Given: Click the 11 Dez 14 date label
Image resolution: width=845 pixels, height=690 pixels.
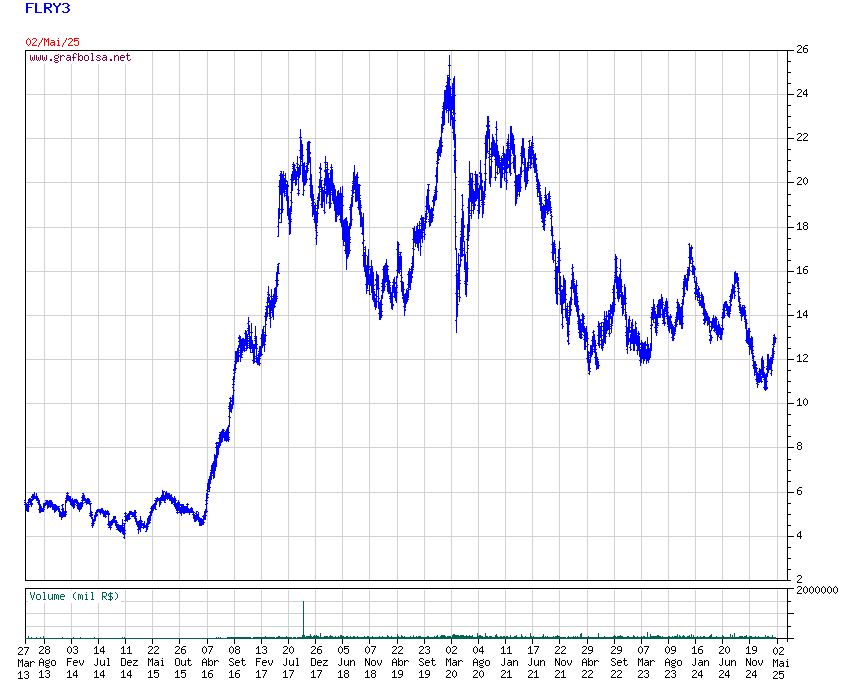Looking at the screenshot, I should 128,663.
